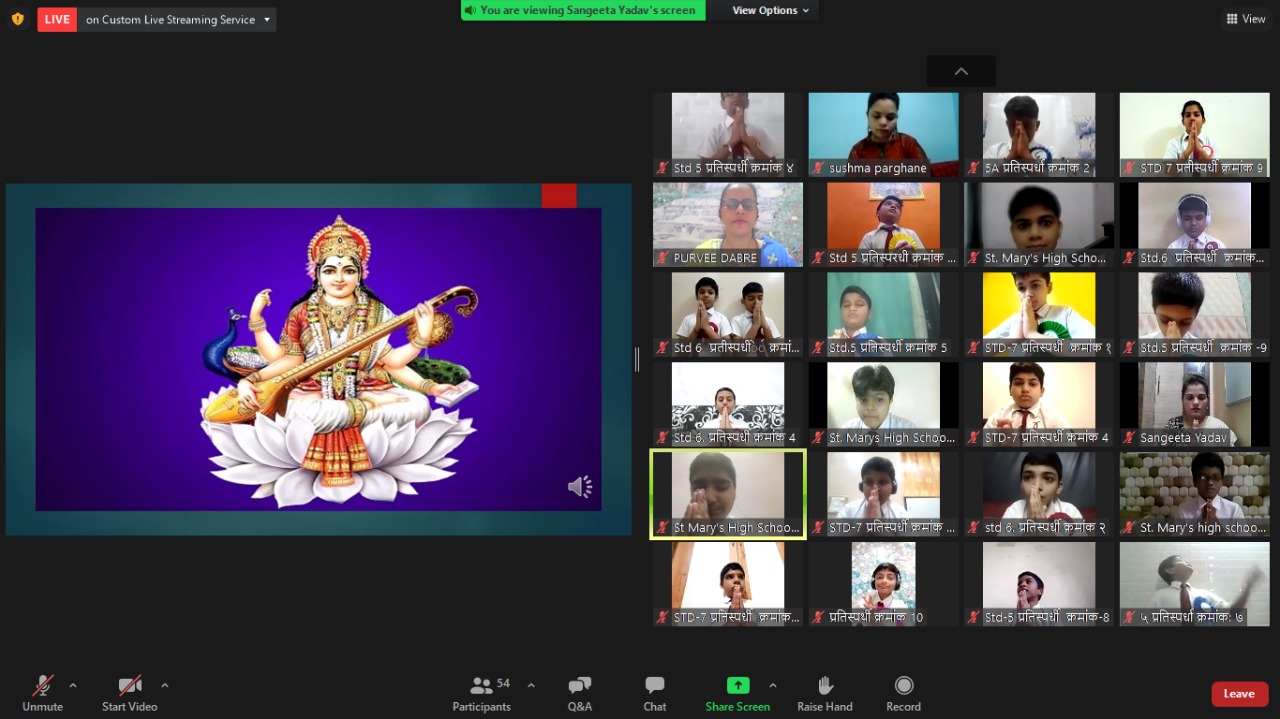This screenshot has width=1280, height=719.
Task: Expand the video options caret beside Start Video
Action: point(165,686)
